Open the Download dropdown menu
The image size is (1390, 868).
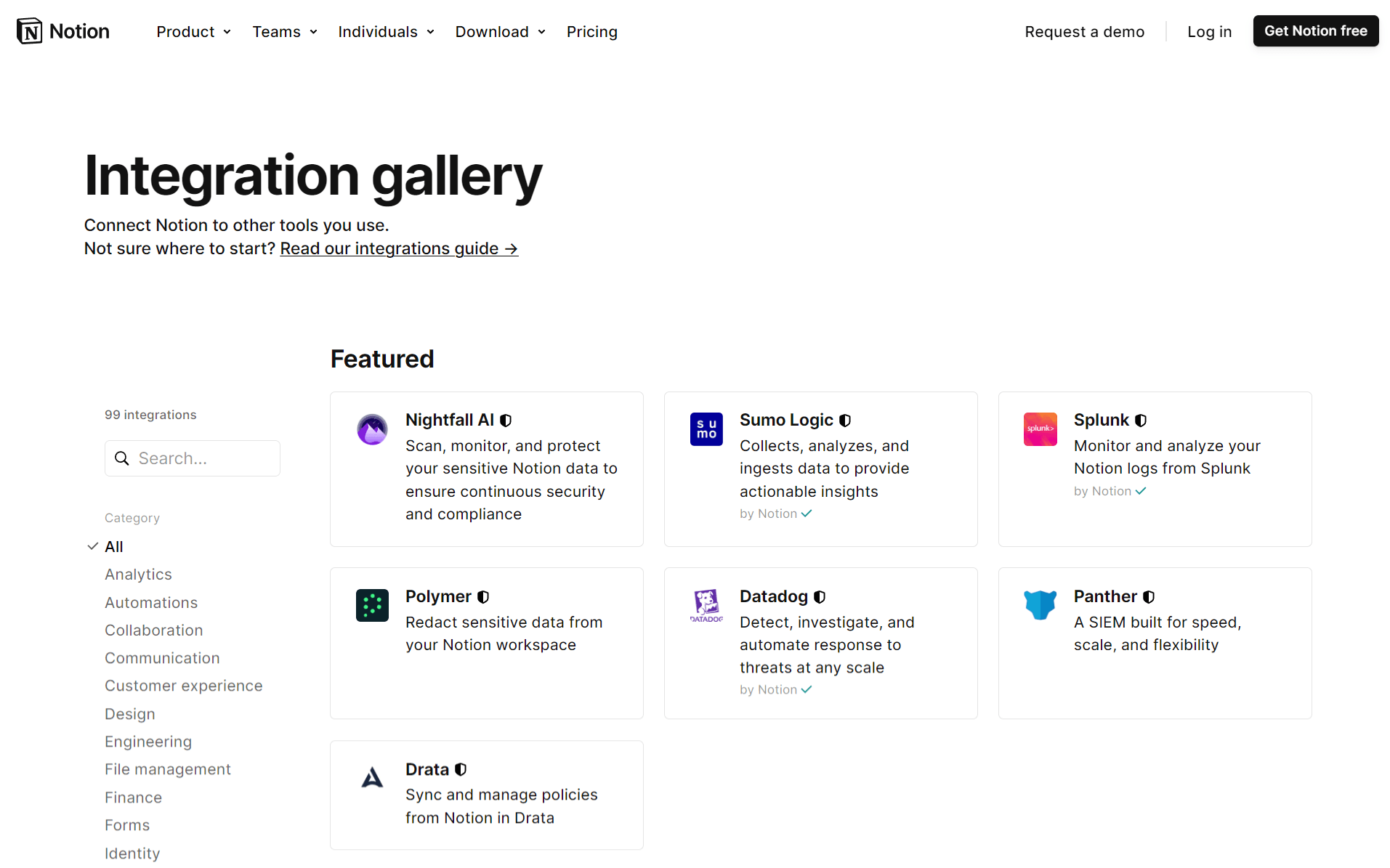(x=500, y=32)
